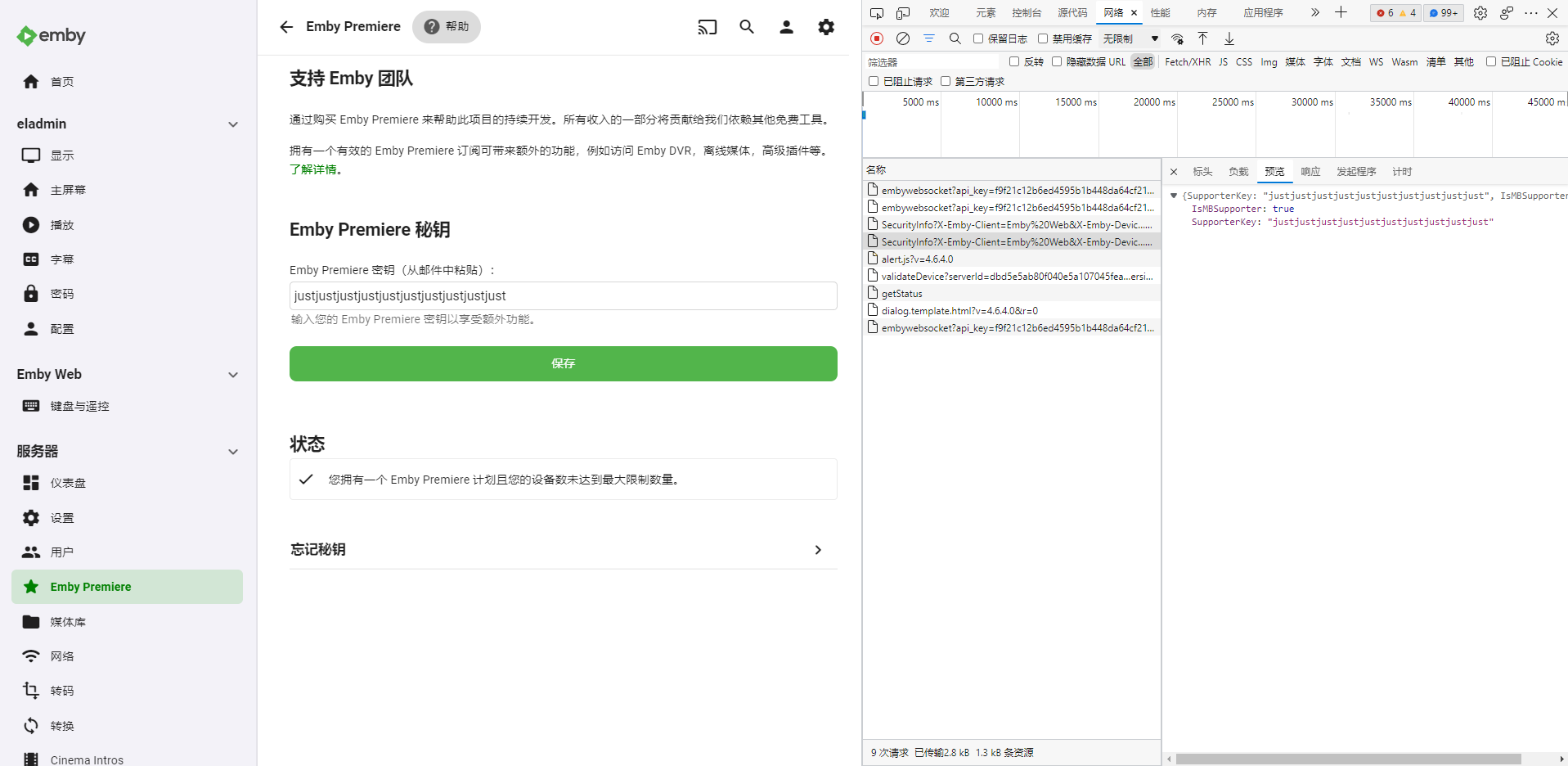The width and height of the screenshot is (1568, 766).
Task: Expand 忘记秘钥 forgot key row
Action: click(564, 550)
